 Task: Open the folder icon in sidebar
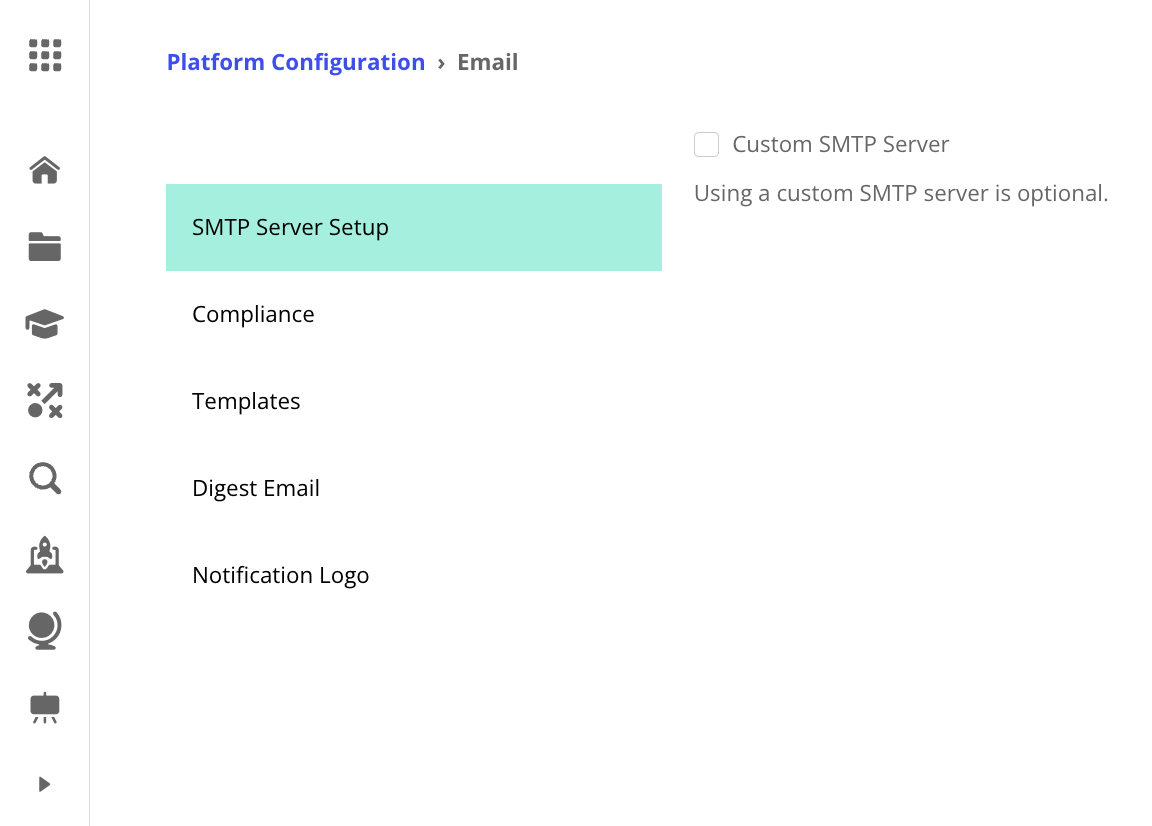click(45, 247)
